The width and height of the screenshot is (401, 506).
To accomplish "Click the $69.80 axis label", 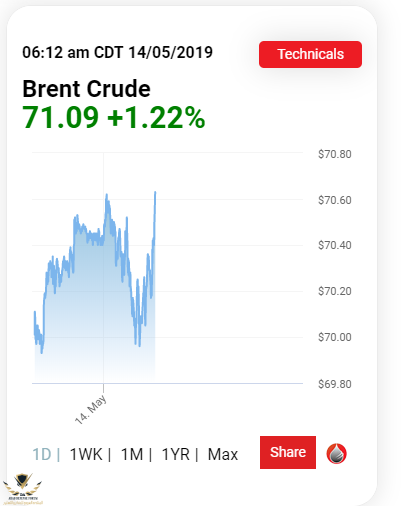I will coord(335,384).
